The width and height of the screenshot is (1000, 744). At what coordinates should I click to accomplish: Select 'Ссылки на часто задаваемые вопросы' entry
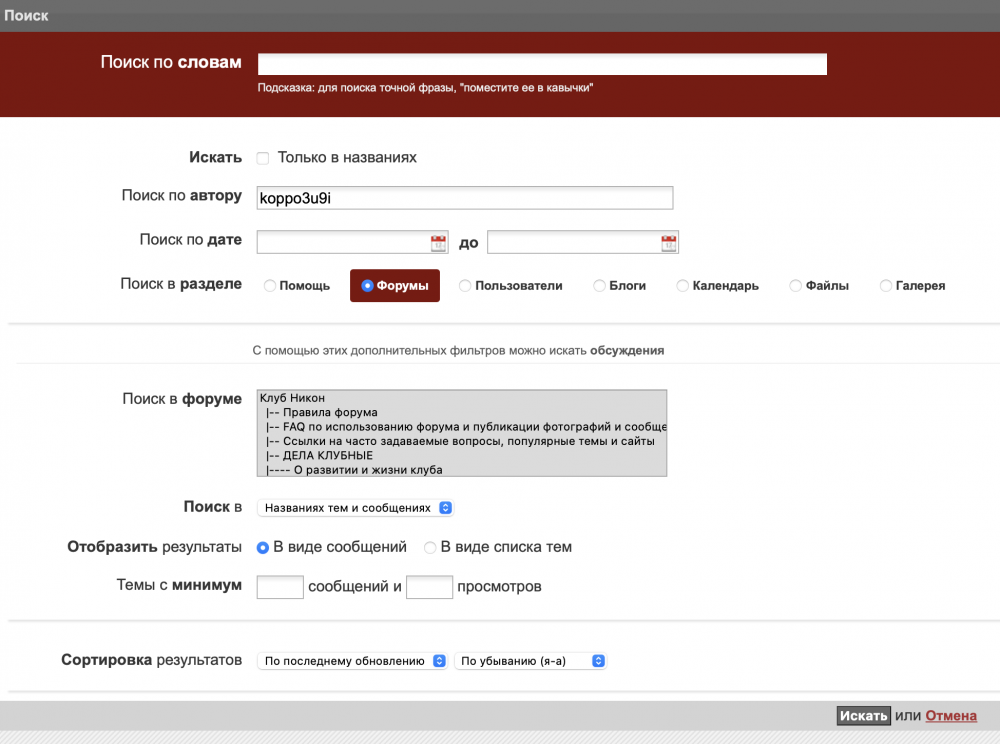(462, 441)
